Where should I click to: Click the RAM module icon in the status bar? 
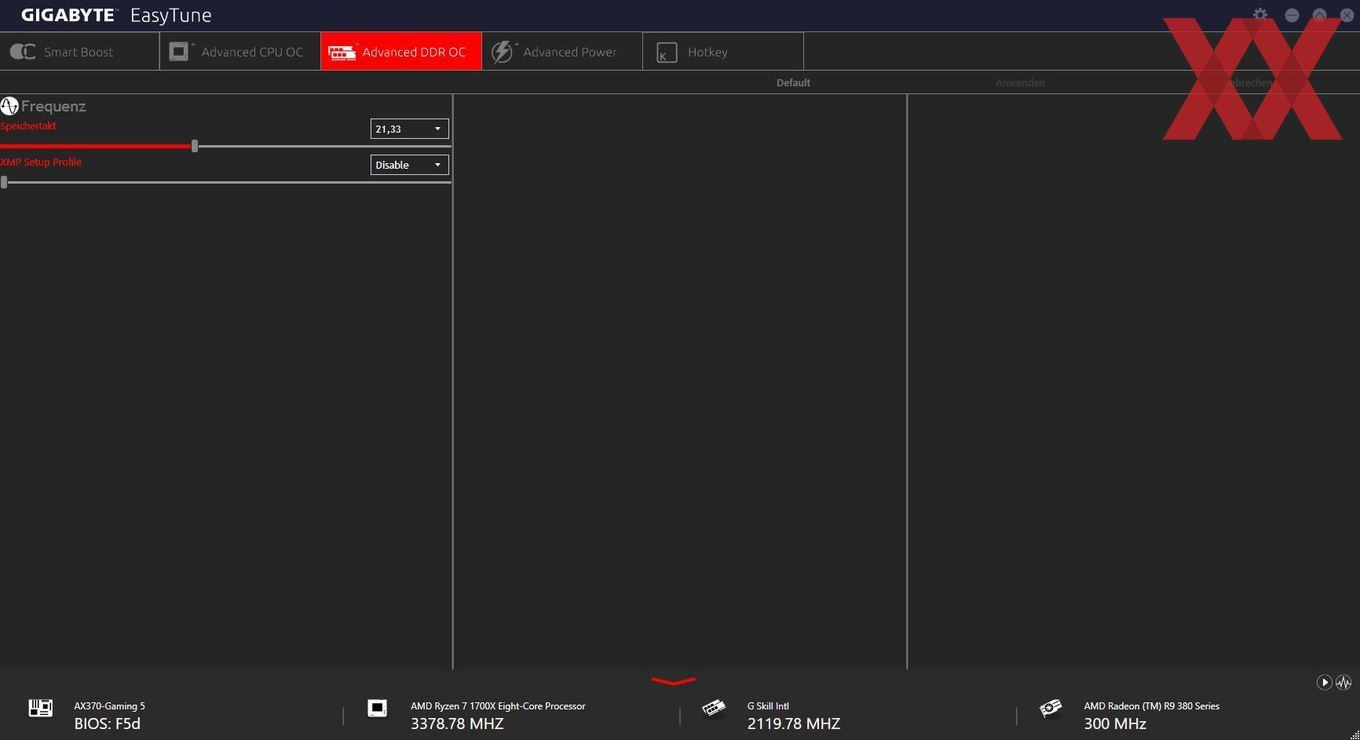714,708
